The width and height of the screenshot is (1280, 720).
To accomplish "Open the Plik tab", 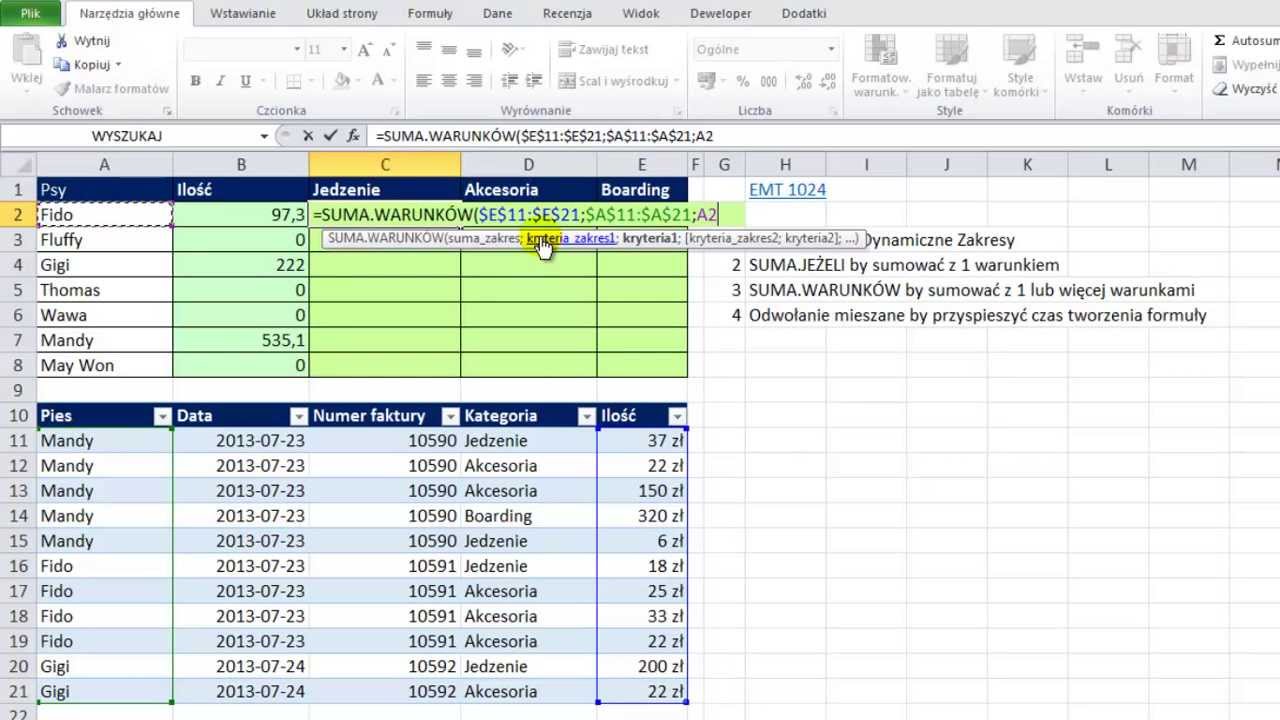I will [30, 13].
